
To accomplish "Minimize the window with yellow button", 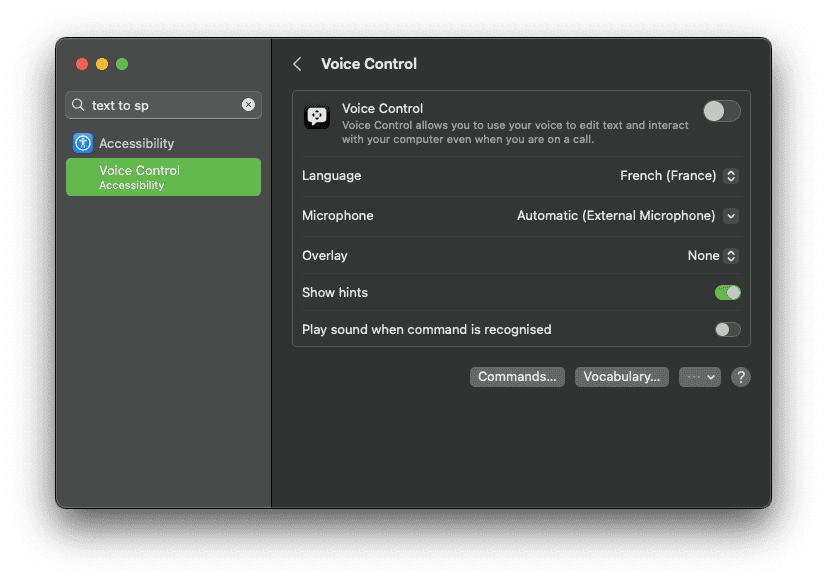I will coord(102,64).
